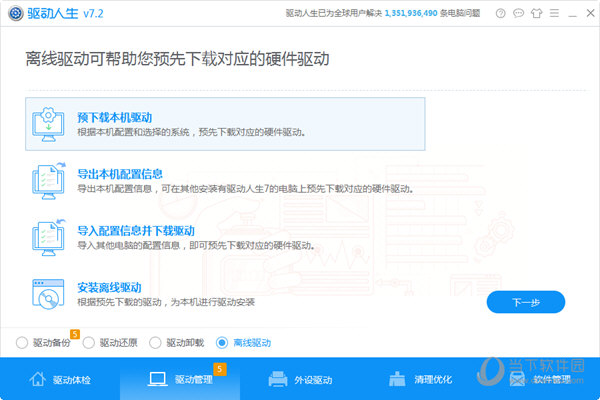Click the orange 5 badge on 驱动管理
Viewport: 600px width, 400px height.
pyautogui.click(x=220, y=369)
